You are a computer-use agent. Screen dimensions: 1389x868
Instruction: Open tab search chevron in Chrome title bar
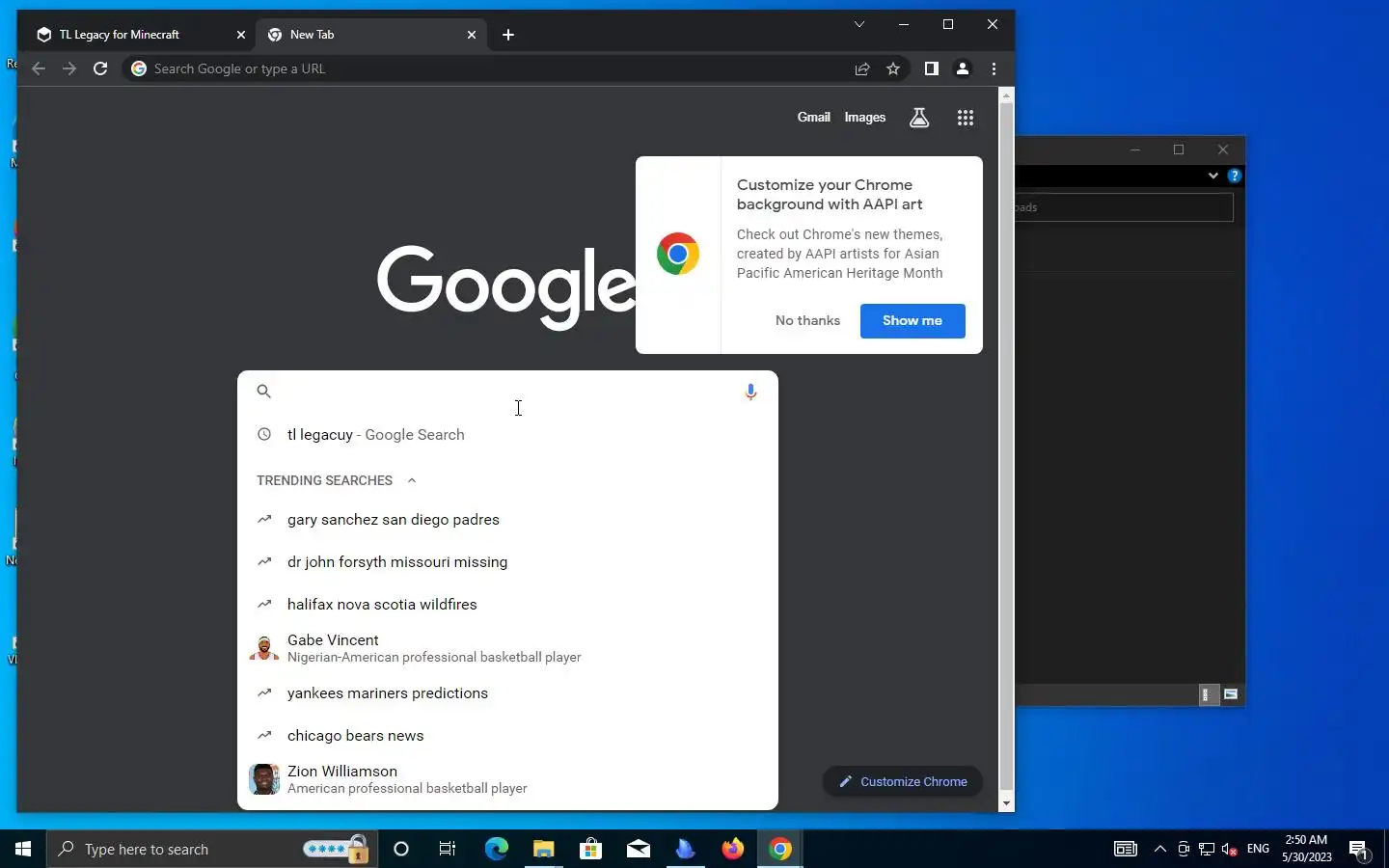tap(859, 24)
